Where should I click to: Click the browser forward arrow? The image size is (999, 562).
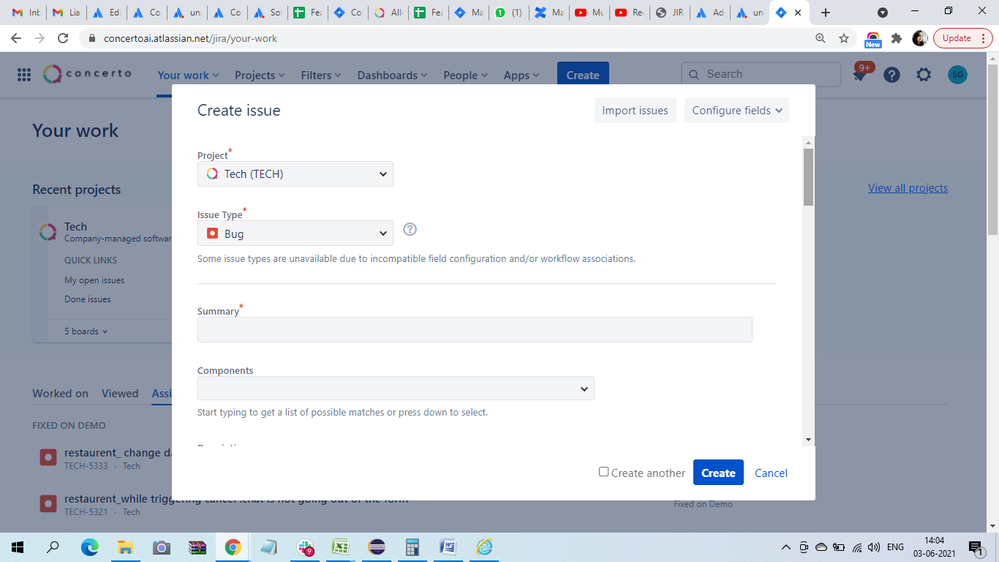tap(40, 38)
